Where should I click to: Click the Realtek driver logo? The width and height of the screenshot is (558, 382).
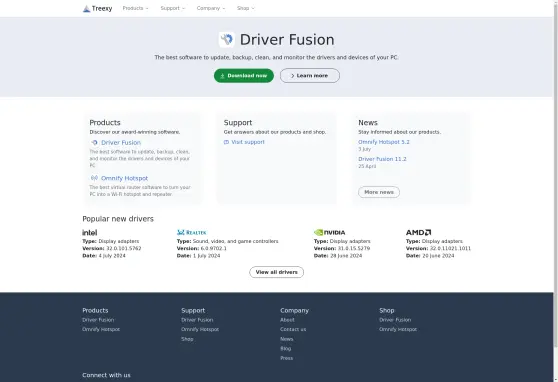[191, 232]
